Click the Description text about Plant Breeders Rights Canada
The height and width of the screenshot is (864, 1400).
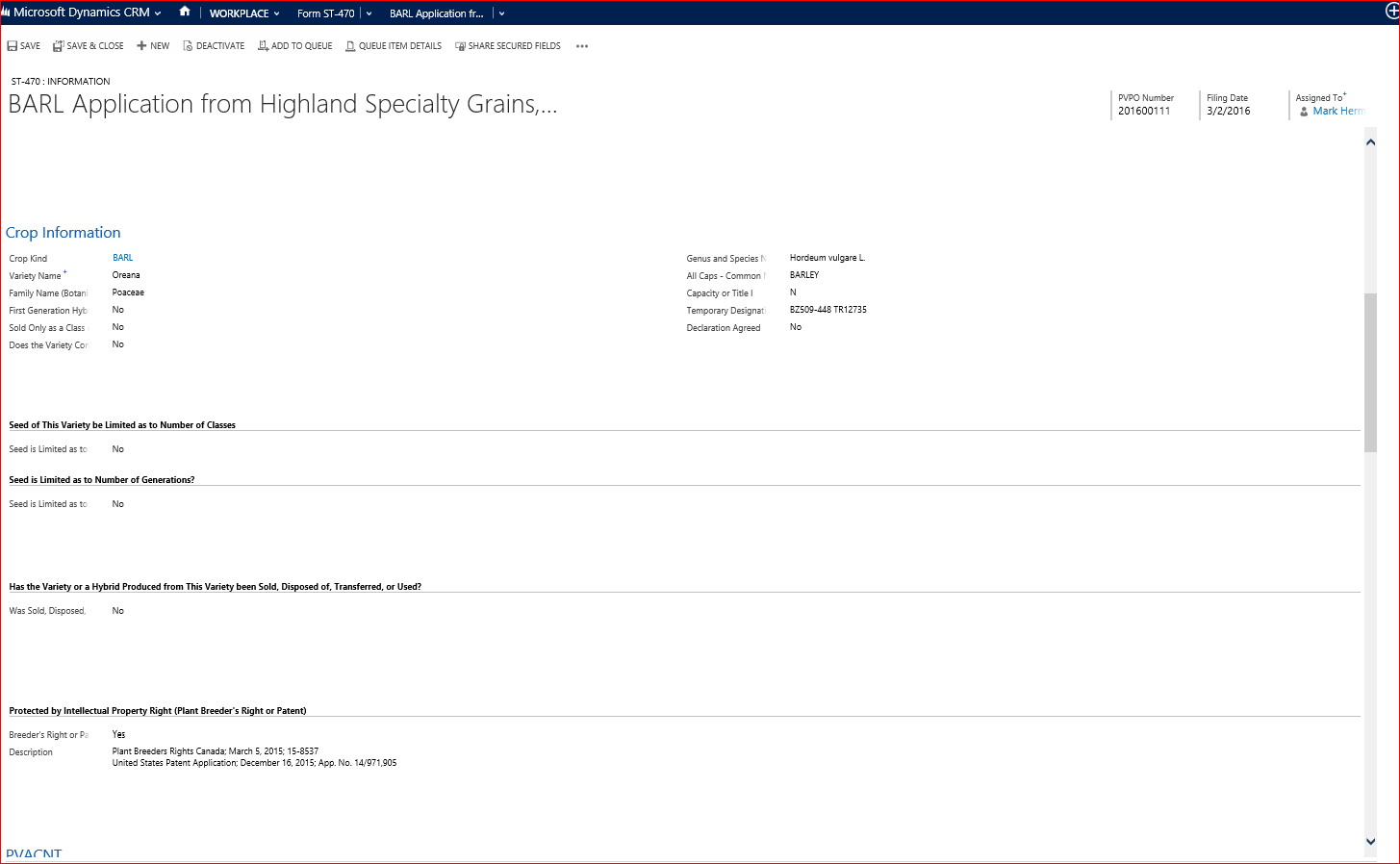254,757
